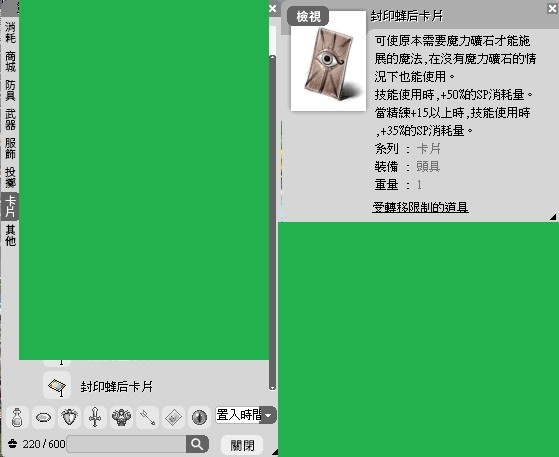The image size is (559, 457).
Task: Select the 封印蜂后卡片 name in the list
Action: [x=117, y=386]
